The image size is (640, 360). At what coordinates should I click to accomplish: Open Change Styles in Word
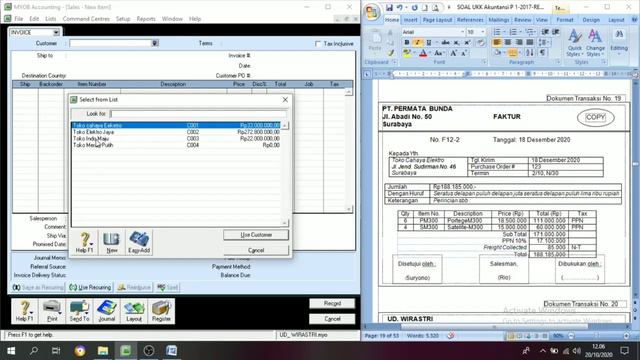(595, 43)
